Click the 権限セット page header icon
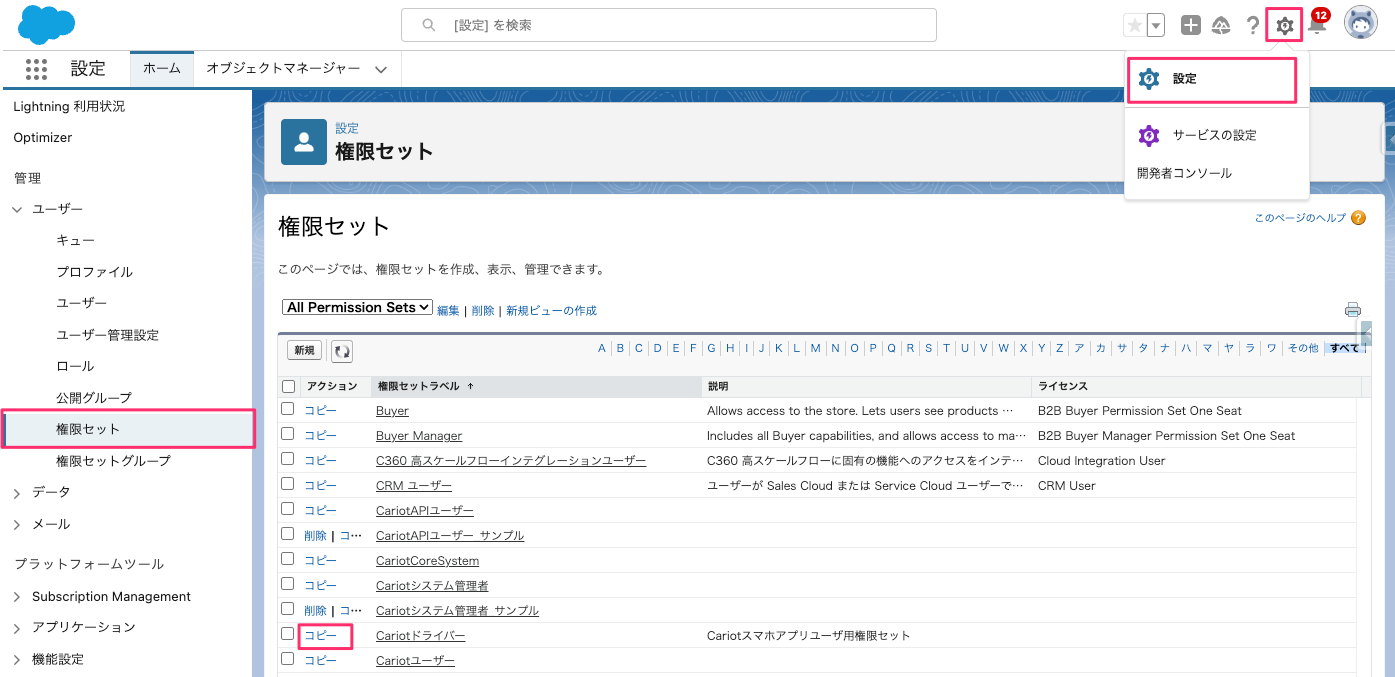Screen dimensions: 1395x677 coord(304,142)
